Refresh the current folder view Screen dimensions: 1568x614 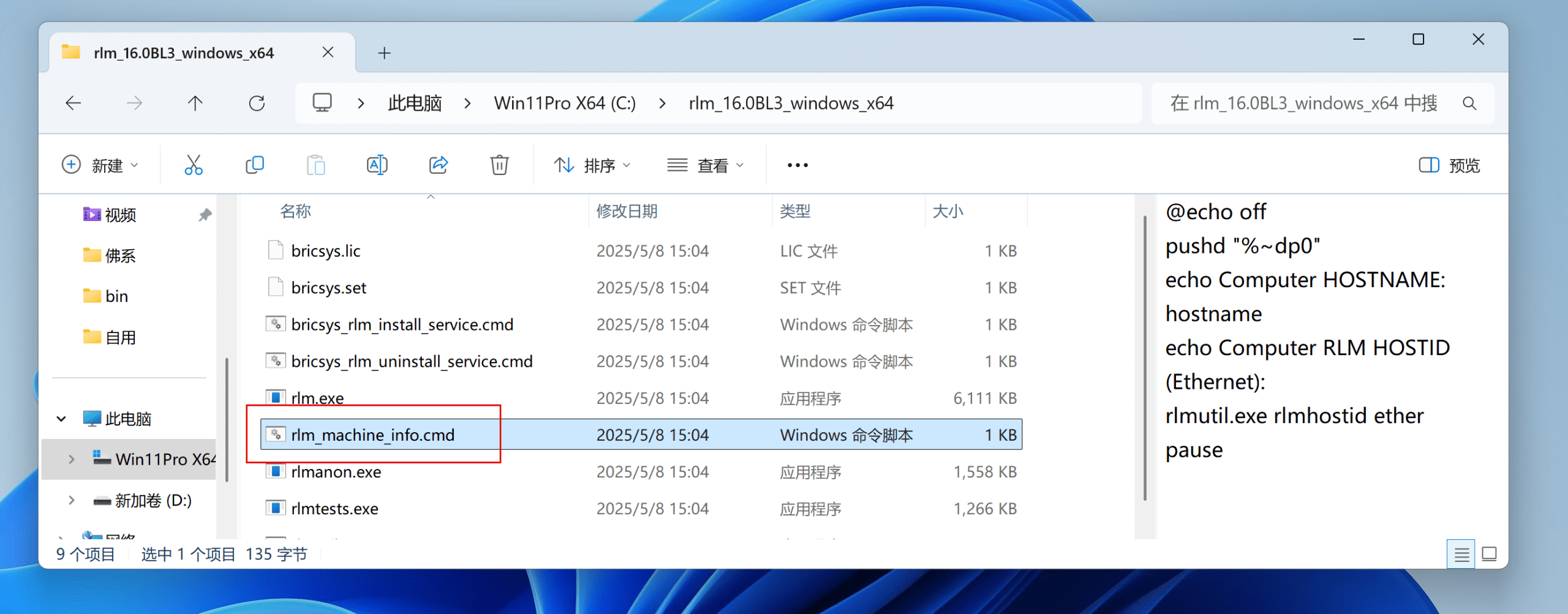click(x=257, y=103)
